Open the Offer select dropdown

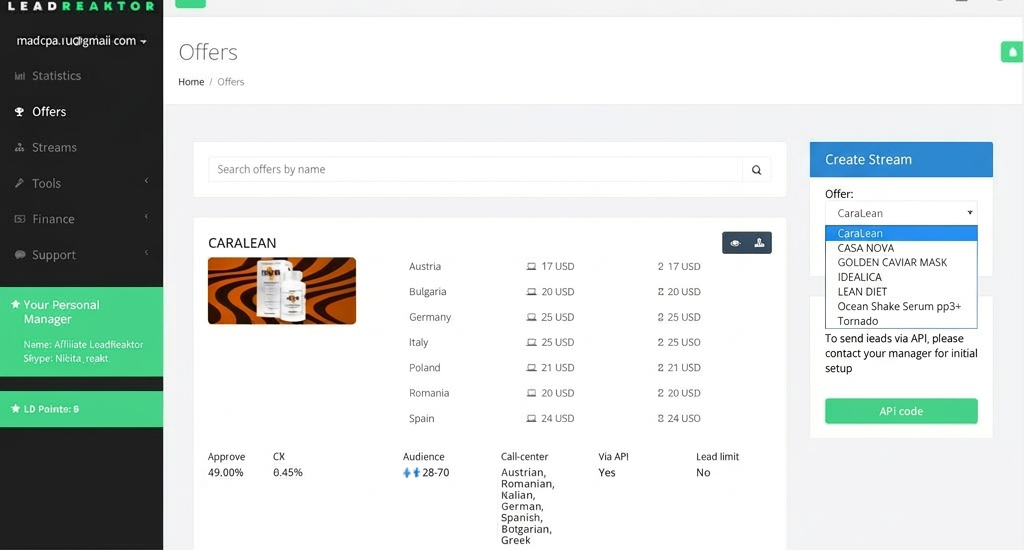901,213
